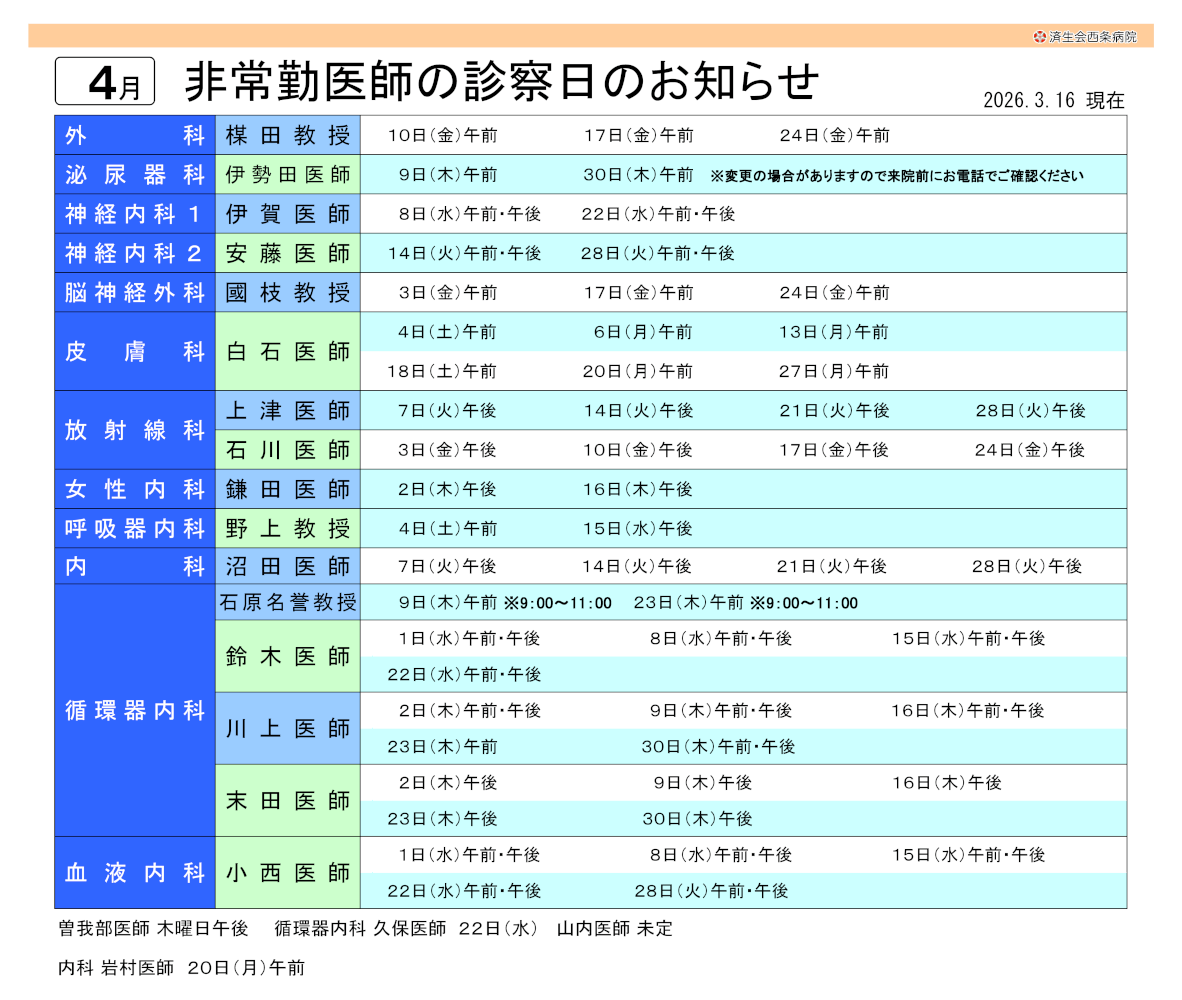Click the 小西医師 doctor name cell
This screenshot has height=1000, width=1182.
click(288, 873)
